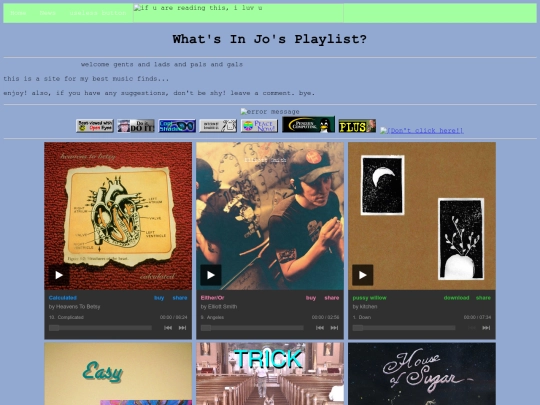This screenshot has width=540, height=405.
Task: Click the 'by Elliott Smith' artist text
Action: 219,307
